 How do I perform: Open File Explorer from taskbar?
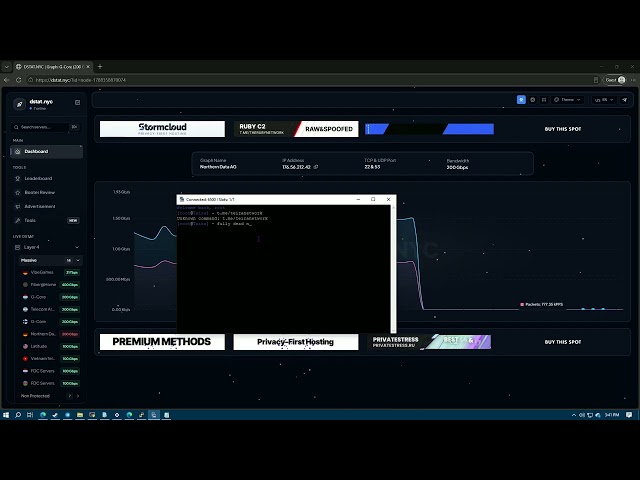point(80,415)
